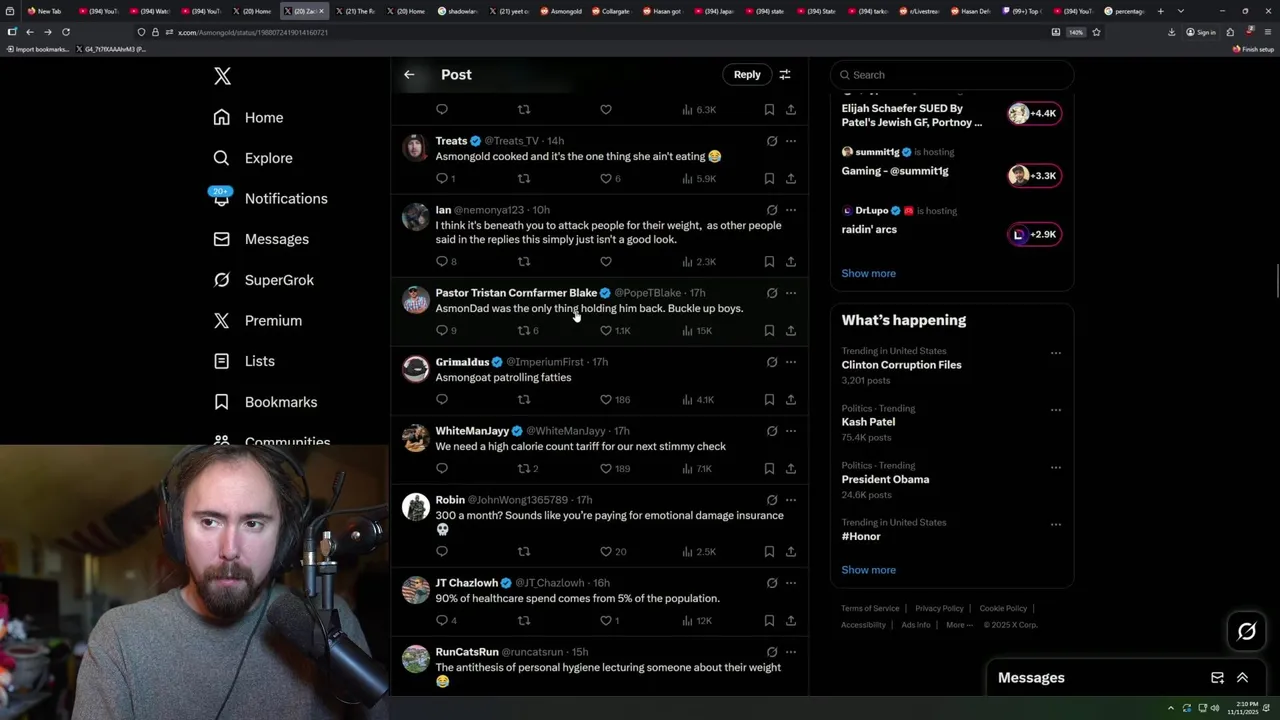Click Show more under live spaces
This screenshot has width=1280, height=720.
point(868,273)
